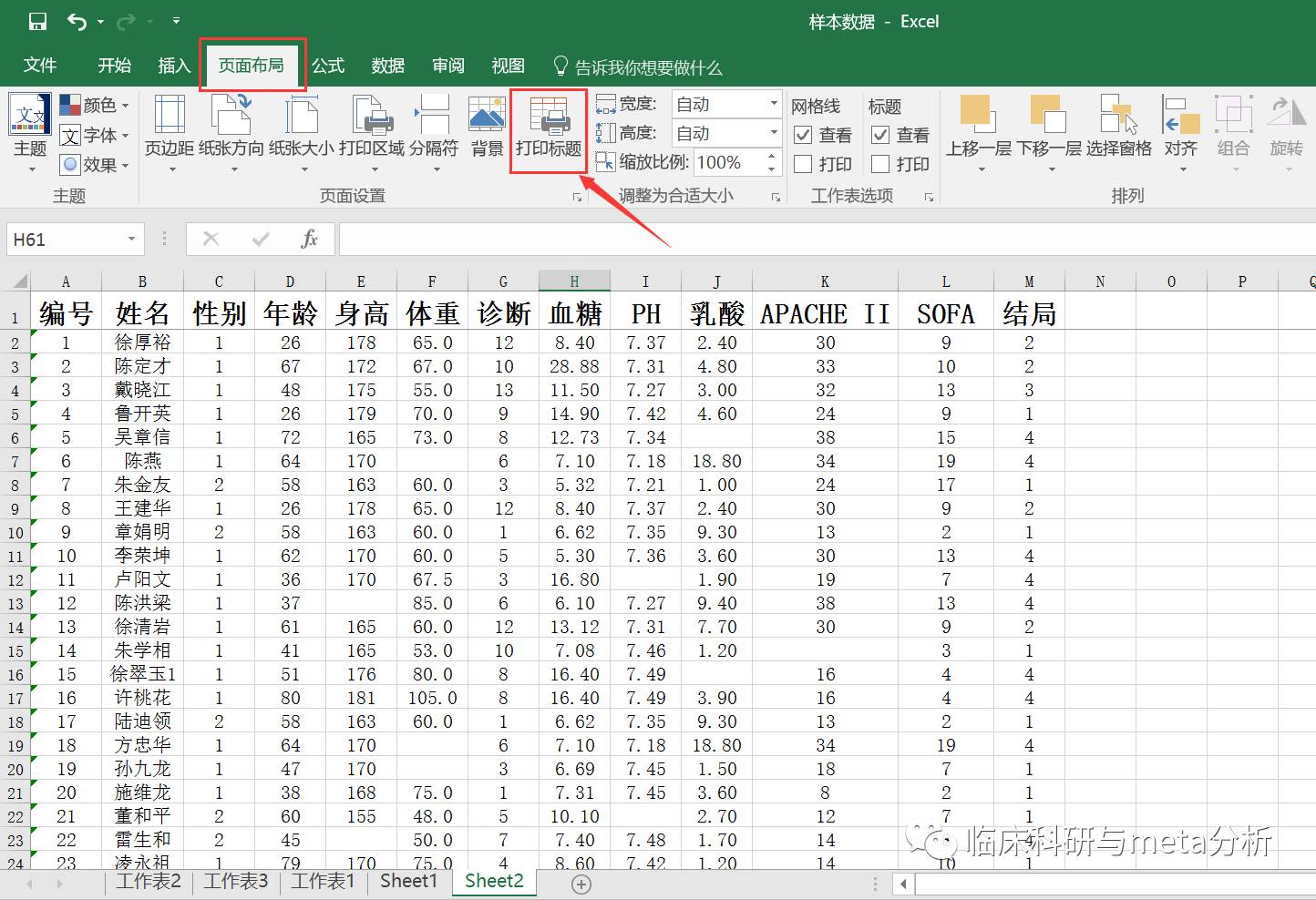
Task: Open the 分隔符 breaks menu
Action: [434, 133]
